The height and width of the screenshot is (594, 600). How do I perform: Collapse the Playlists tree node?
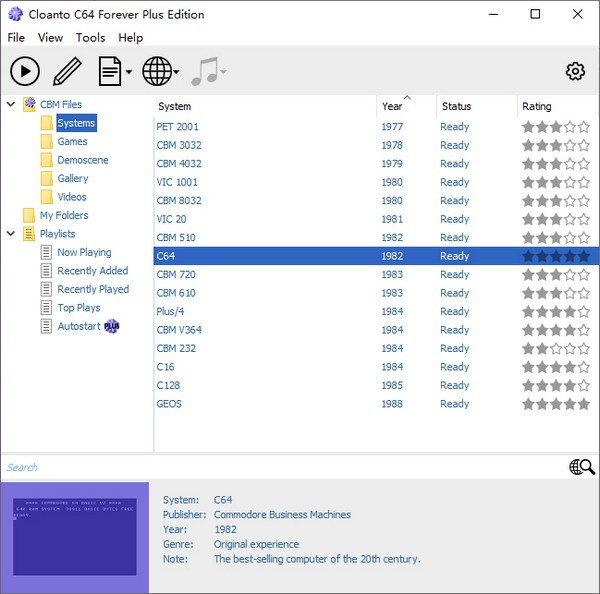[x=10, y=234]
